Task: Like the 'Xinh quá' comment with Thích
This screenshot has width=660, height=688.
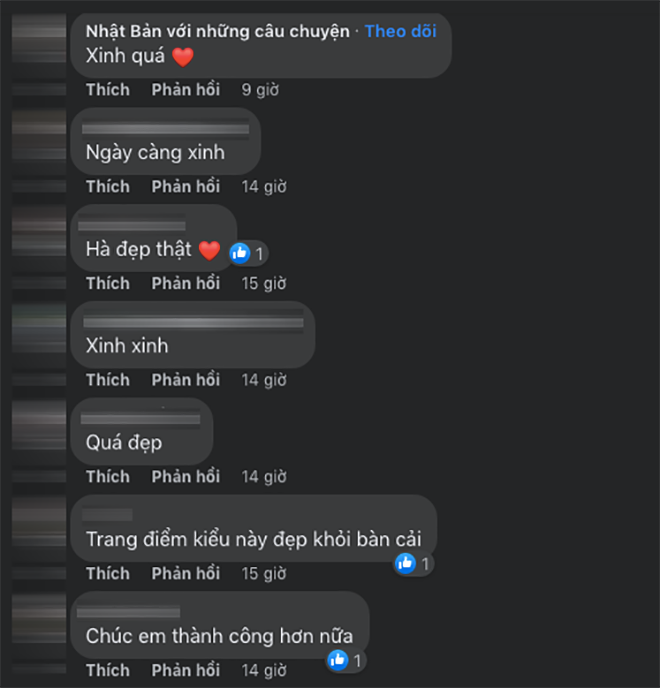Action: [x=108, y=90]
